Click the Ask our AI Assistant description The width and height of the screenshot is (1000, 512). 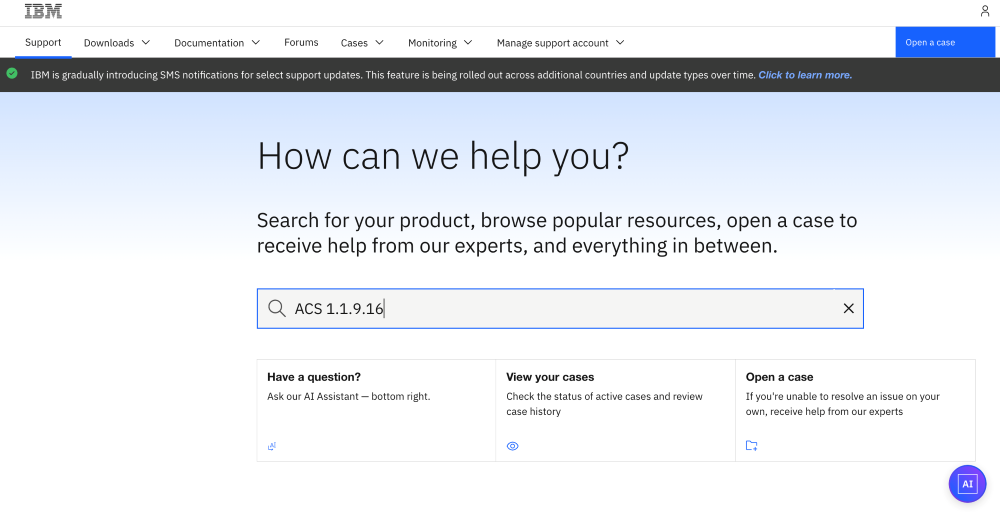point(349,397)
